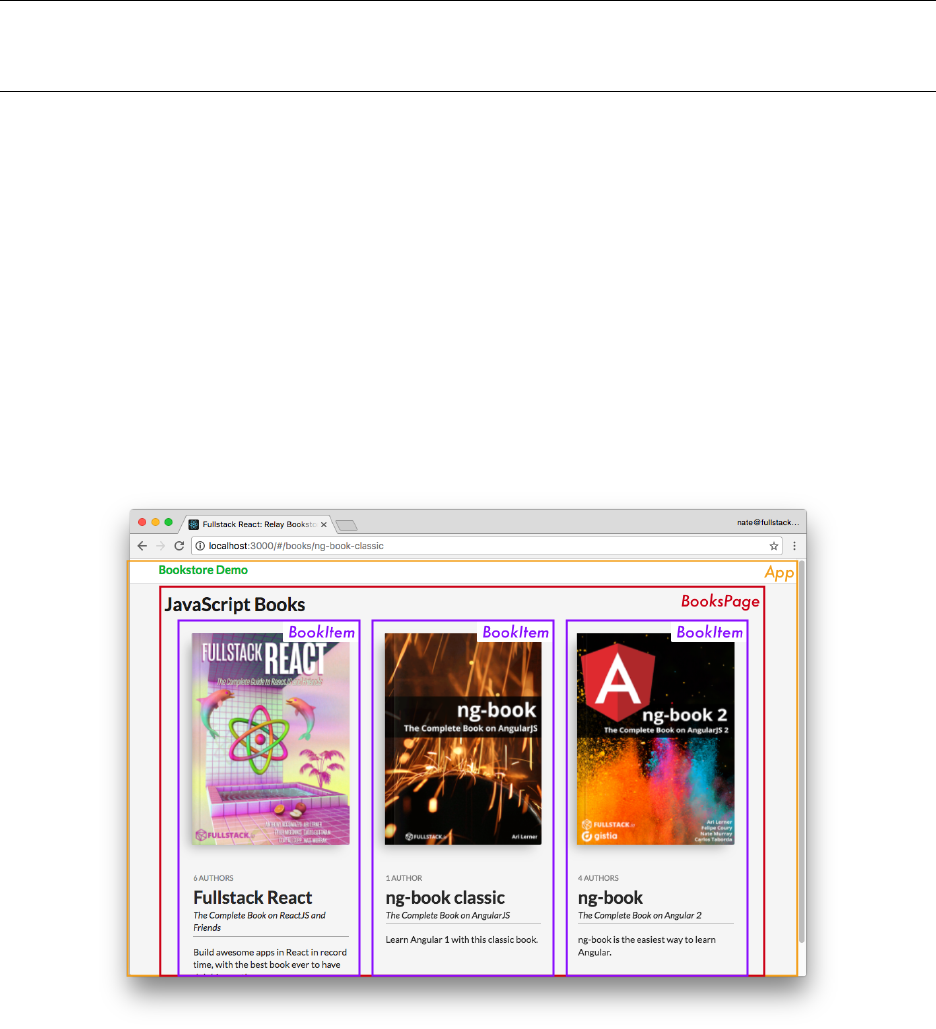Click text Learn Angular 1 with this classic book
This screenshot has height=1029, width=936.
tap(461, 940)
